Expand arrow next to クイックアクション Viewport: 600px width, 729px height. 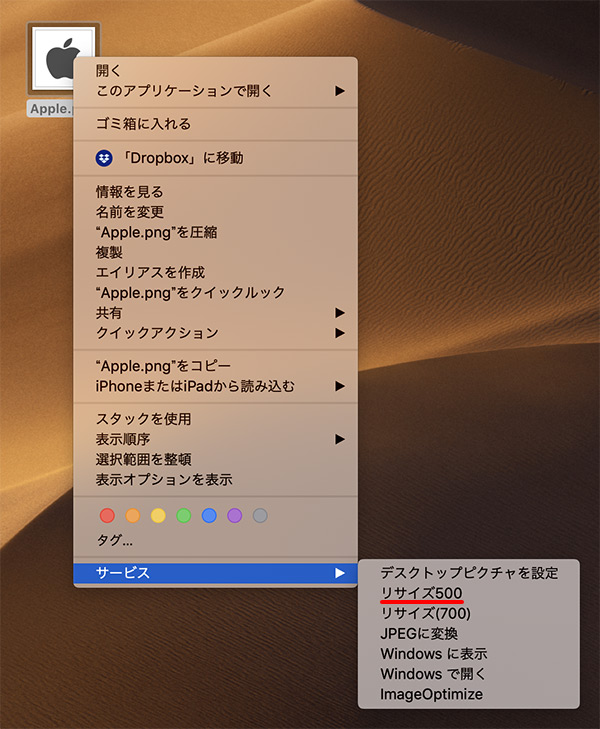click(x=340, y=333)
